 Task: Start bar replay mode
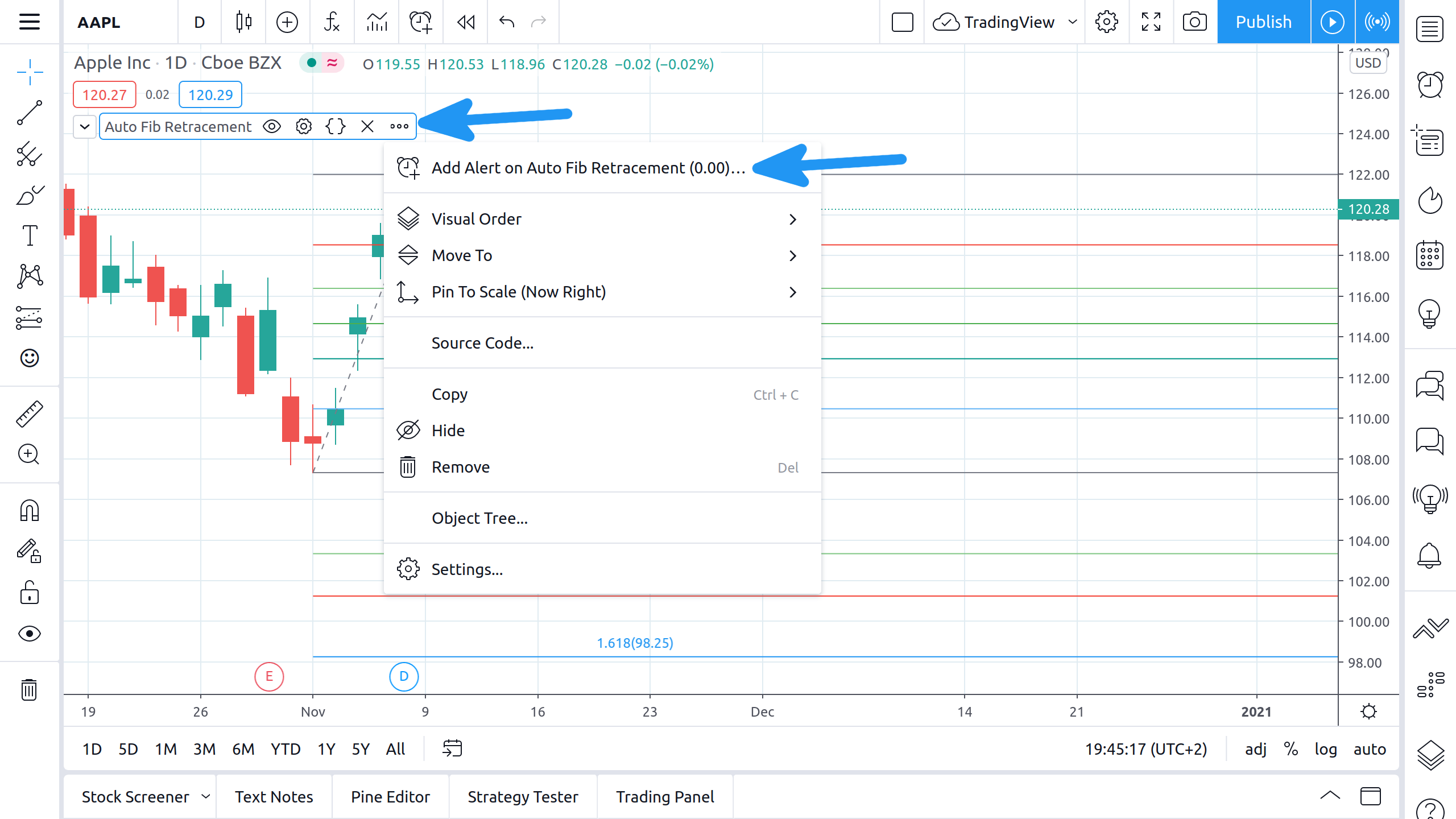466,22
